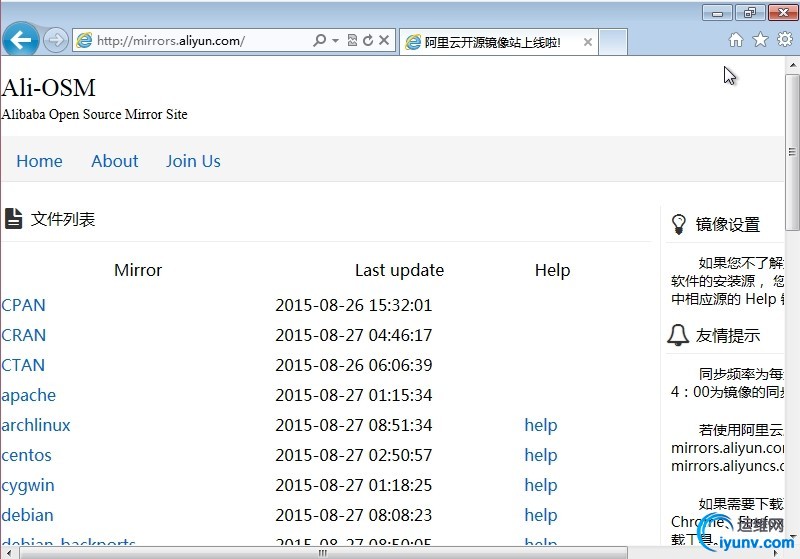Restore down the browser window
Viewport: 800px width, 559px height.
click(749, 12)
